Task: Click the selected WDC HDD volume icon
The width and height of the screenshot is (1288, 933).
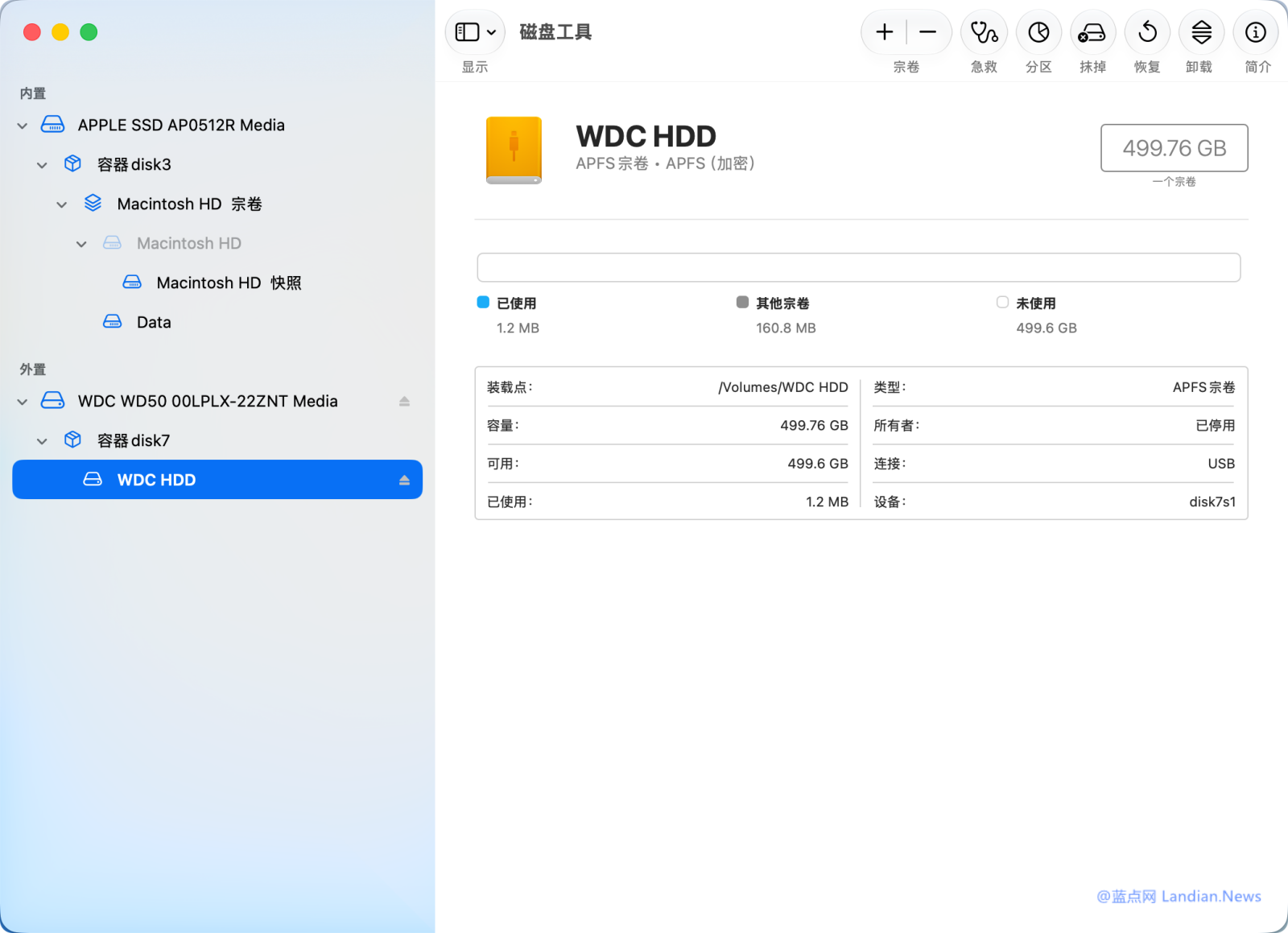Action: [x=93, y=480]
